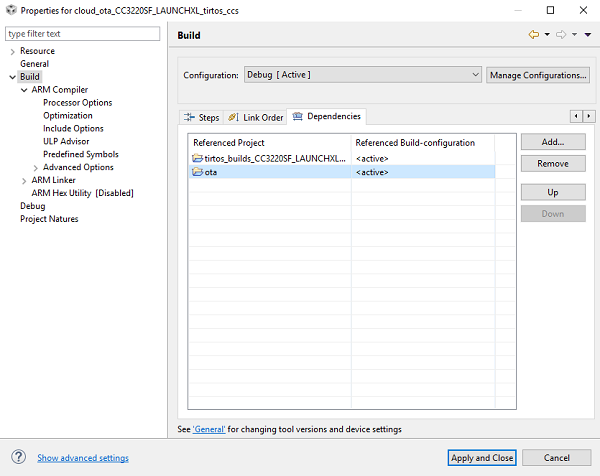The image size is (600, 476).
Task: Open the 'General' settings link
Action: pos(208,429)
